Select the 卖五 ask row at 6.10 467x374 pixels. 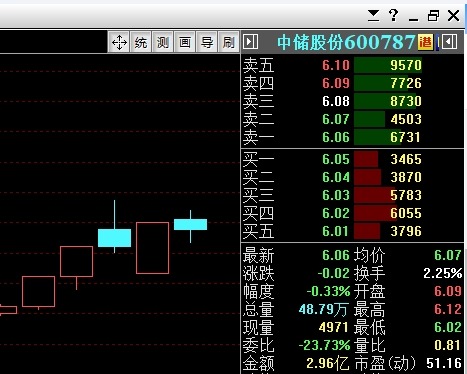tap(352, 65)
